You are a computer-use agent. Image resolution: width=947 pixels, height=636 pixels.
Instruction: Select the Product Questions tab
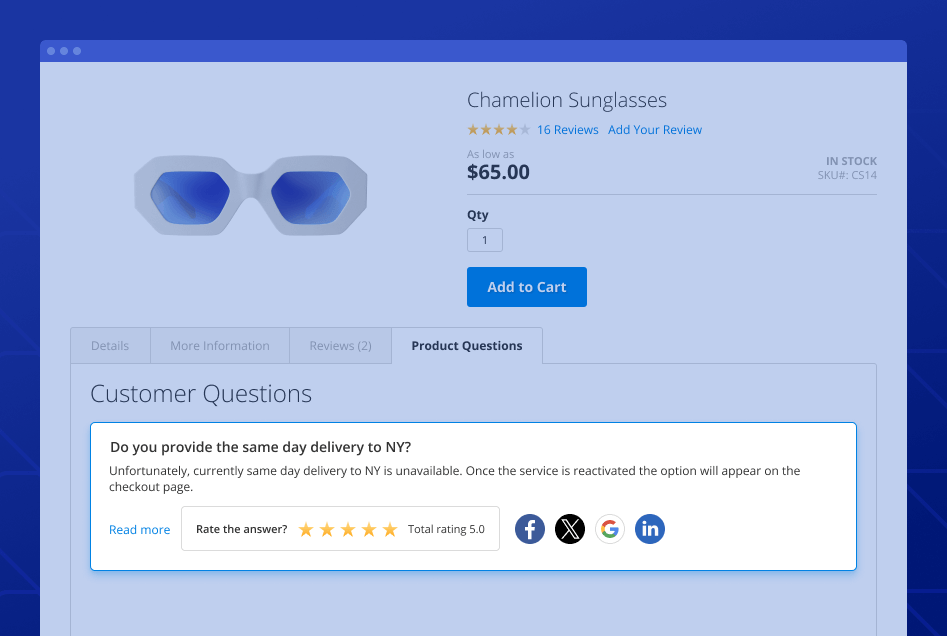(466, 345)
